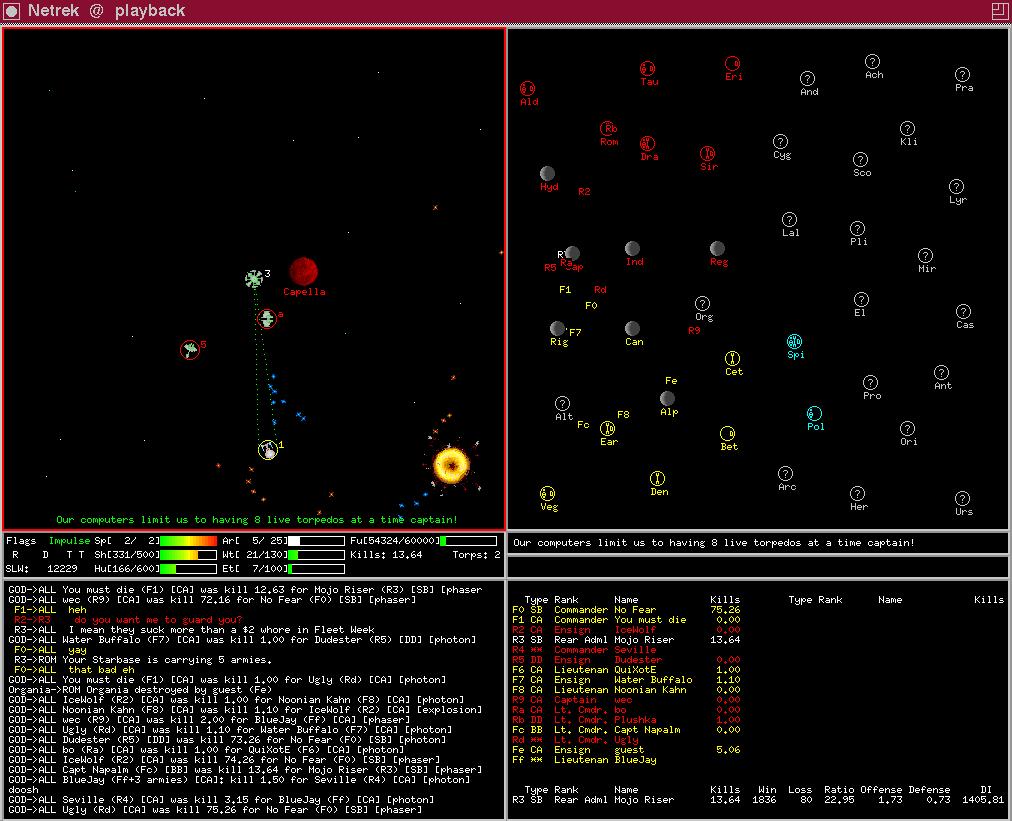
Task: Click unknown planet Ach on galactic map
Action: tap(872, 61)
